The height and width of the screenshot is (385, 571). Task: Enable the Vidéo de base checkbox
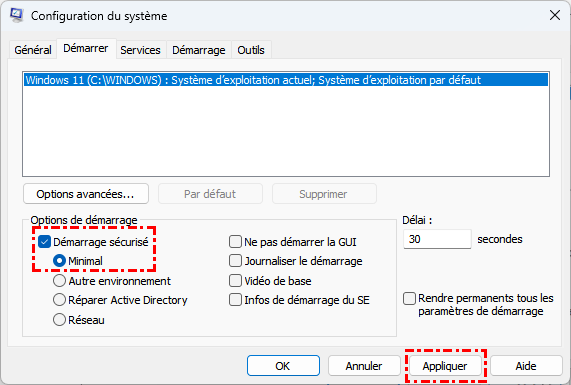tap(235, 281)
